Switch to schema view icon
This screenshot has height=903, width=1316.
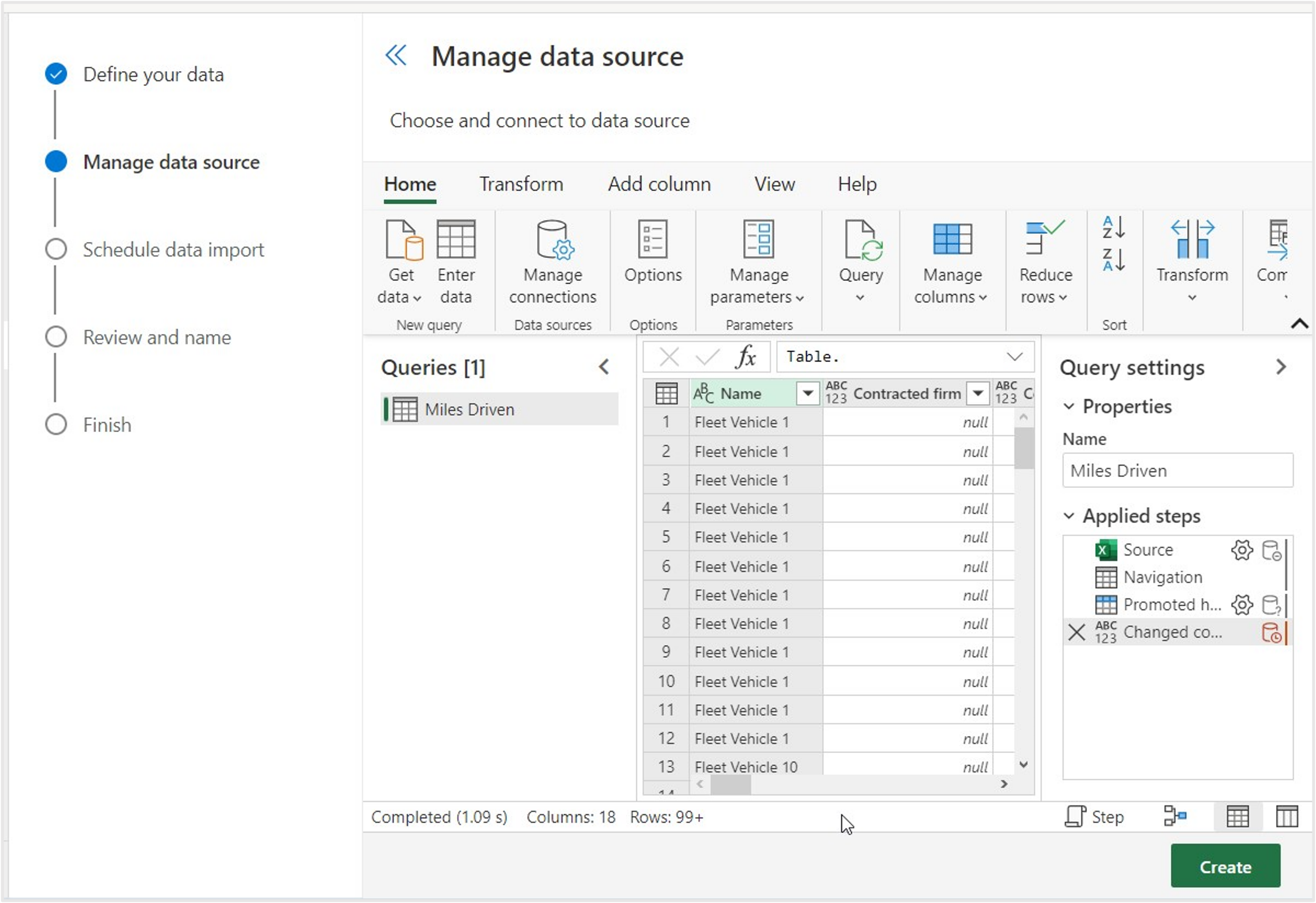pyautogui.click(x=1287, y=816)
